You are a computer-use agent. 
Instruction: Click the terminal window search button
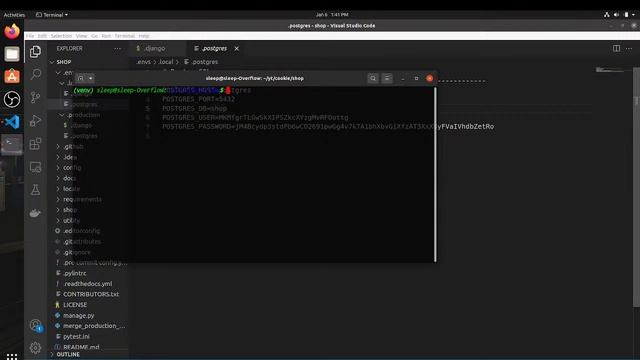coord(373,78)
